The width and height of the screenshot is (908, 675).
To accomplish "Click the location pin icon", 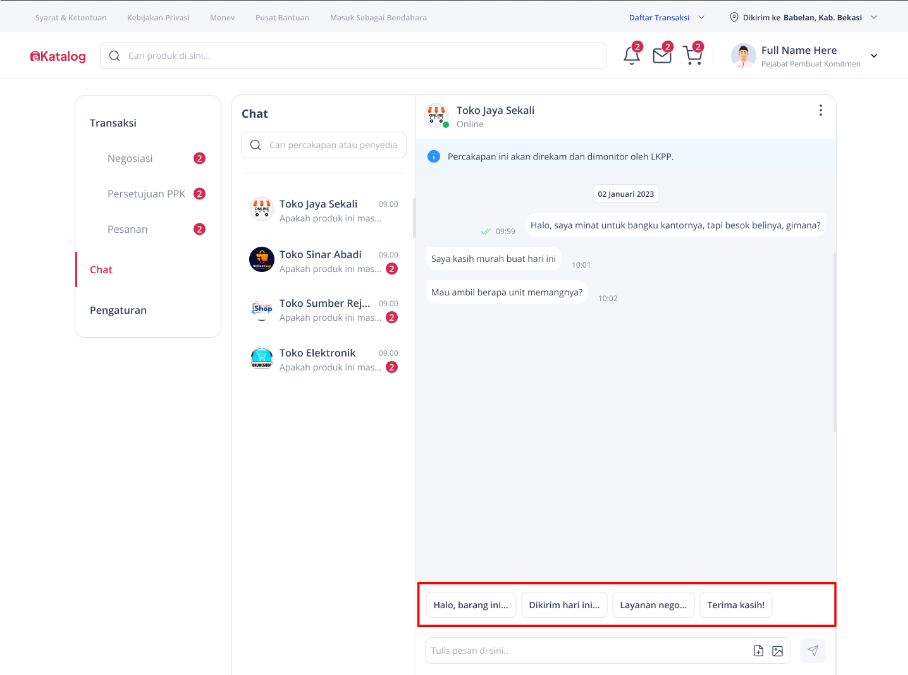I will coord(734,17).
